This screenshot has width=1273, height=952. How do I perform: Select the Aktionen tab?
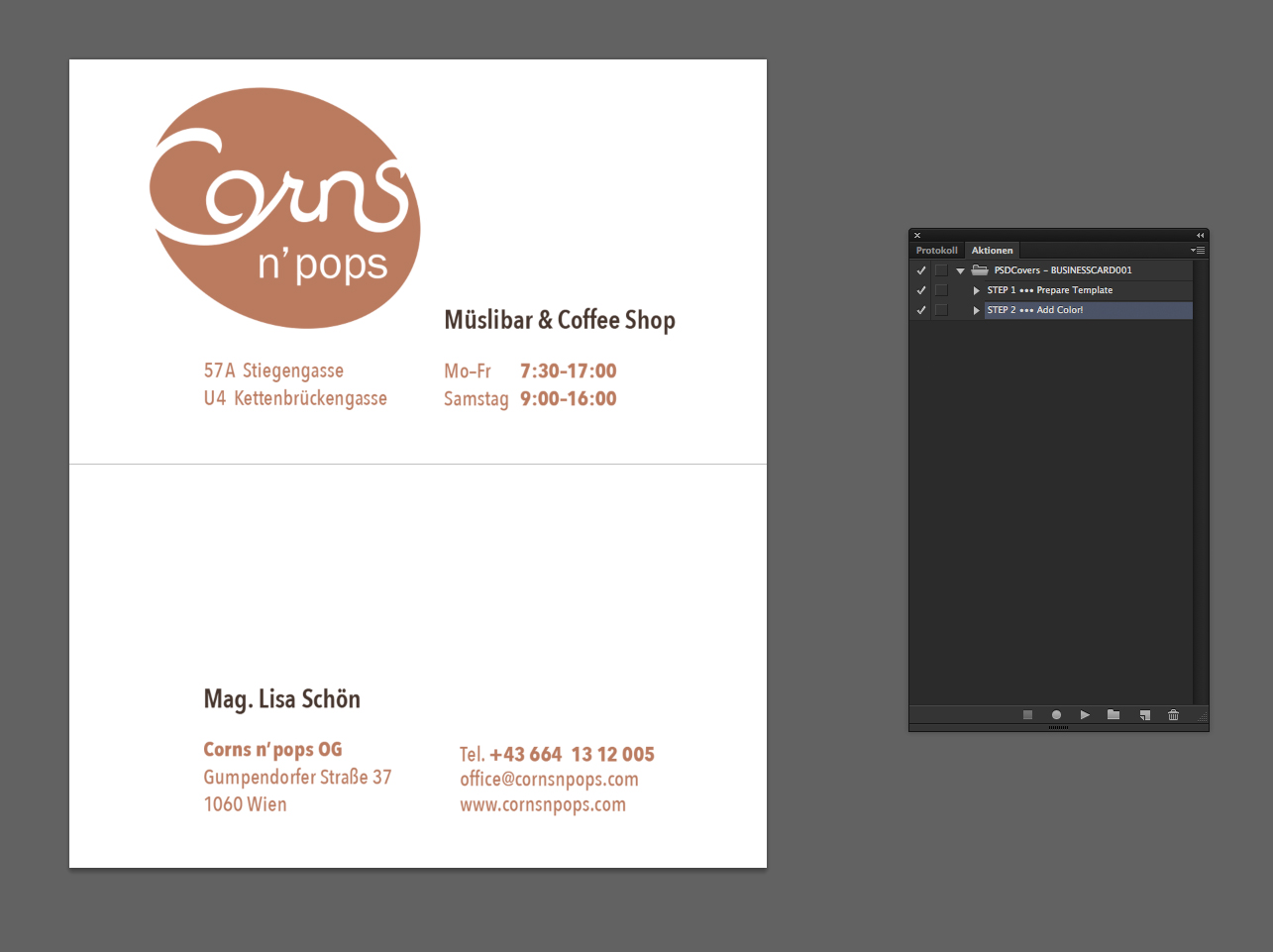click(x=992, y=251)
